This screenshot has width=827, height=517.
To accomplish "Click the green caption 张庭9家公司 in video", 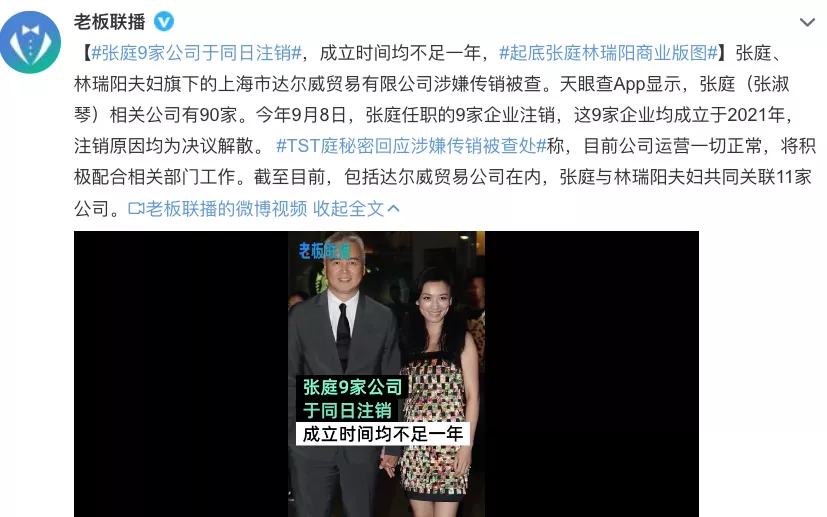I will pos(352,387).
